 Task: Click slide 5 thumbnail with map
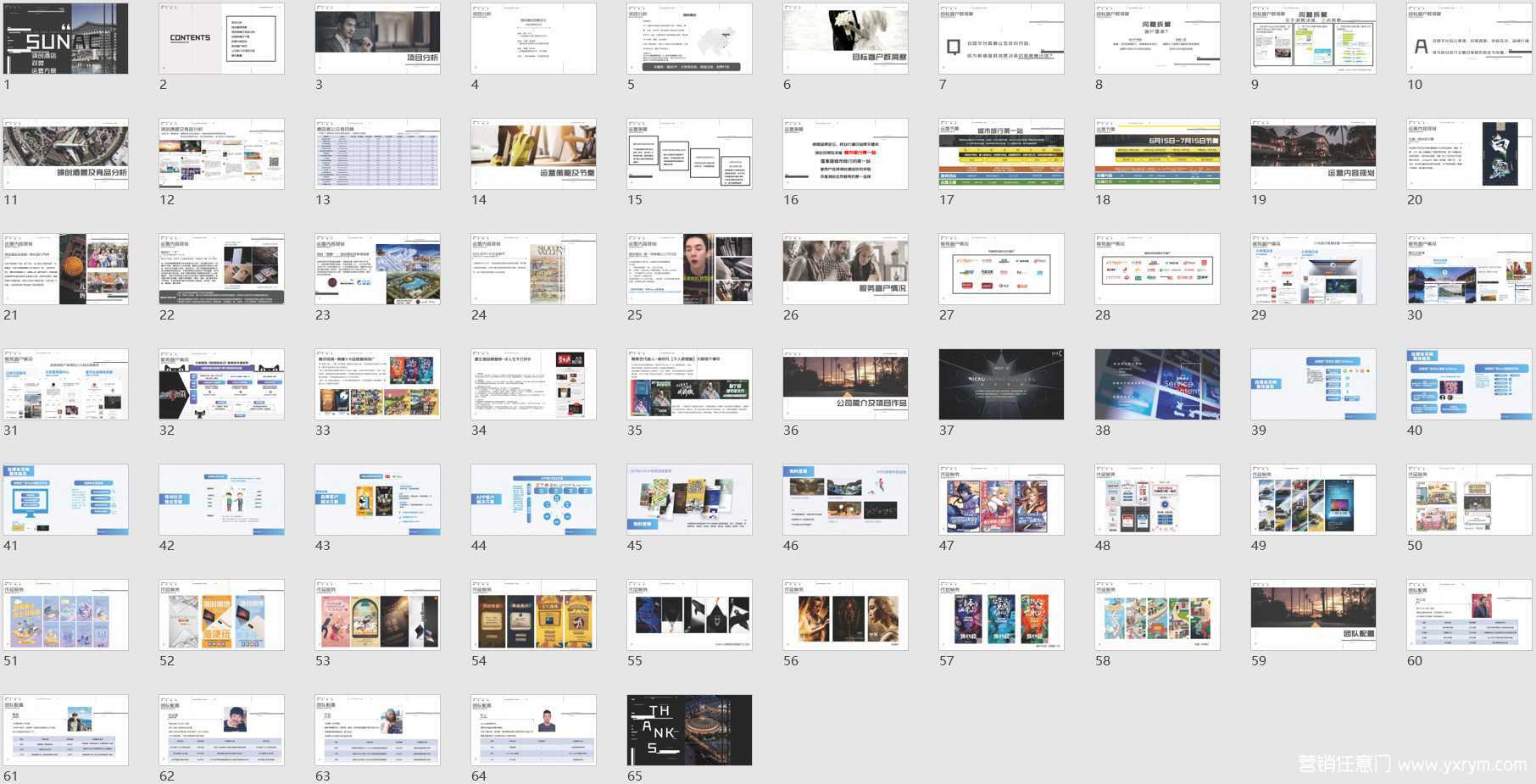tap(690, 38)
